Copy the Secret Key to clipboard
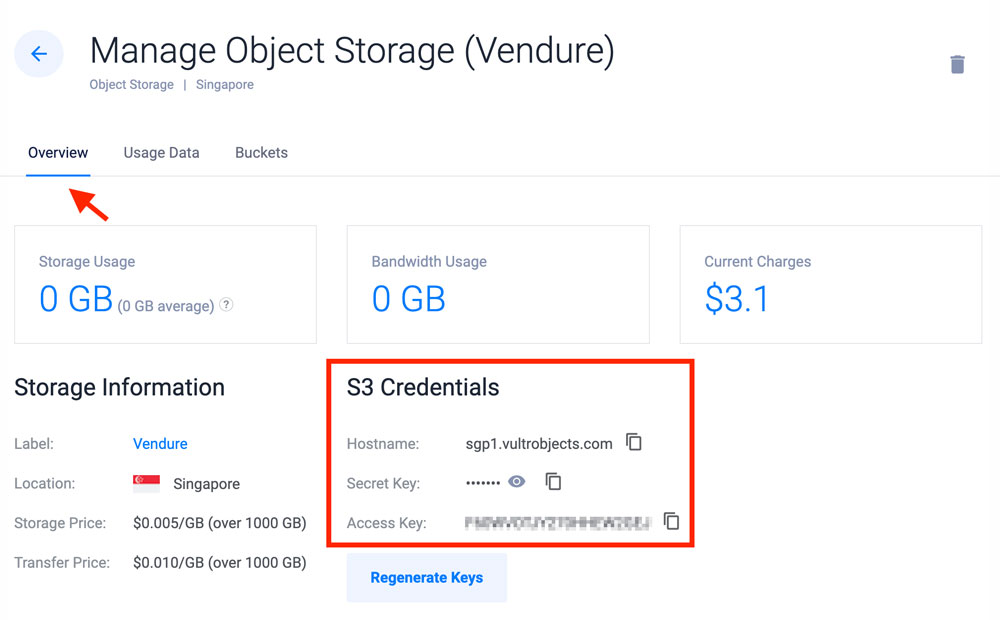 (553, 482)
